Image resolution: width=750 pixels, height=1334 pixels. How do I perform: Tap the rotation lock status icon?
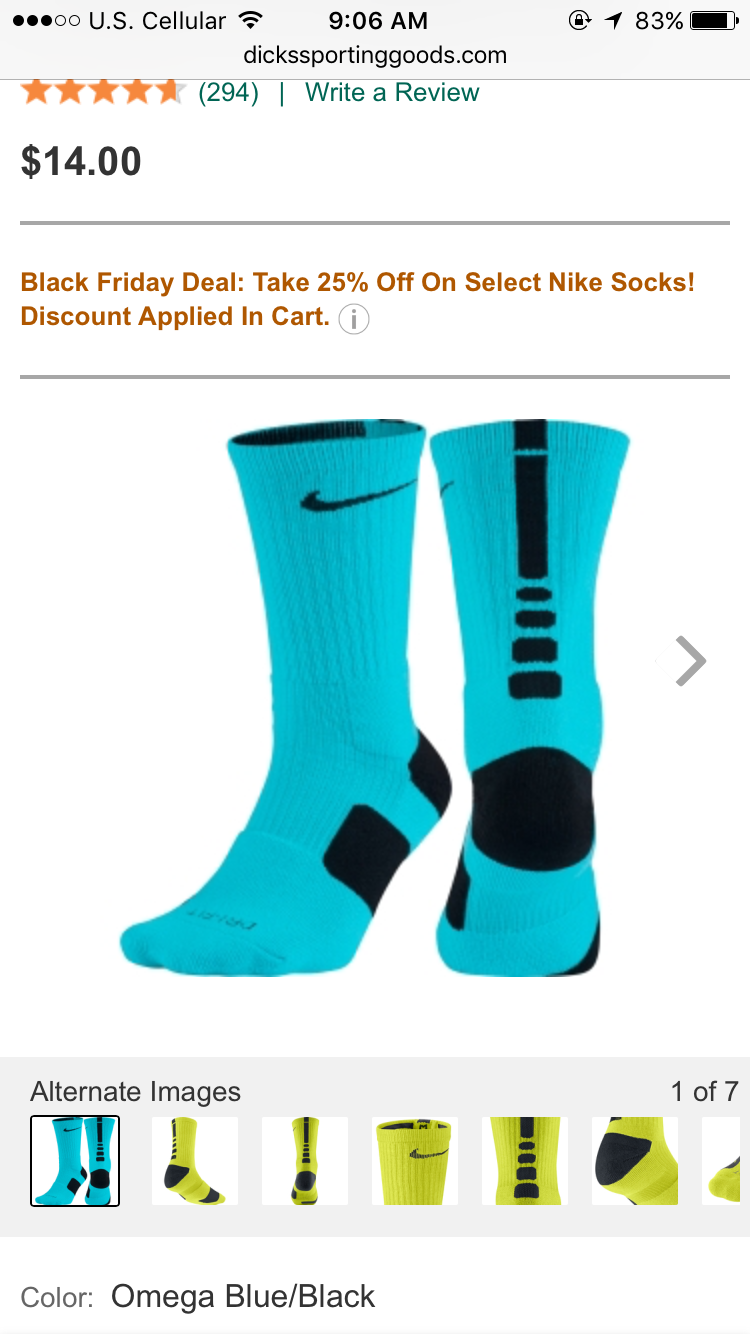coord(579,20)
